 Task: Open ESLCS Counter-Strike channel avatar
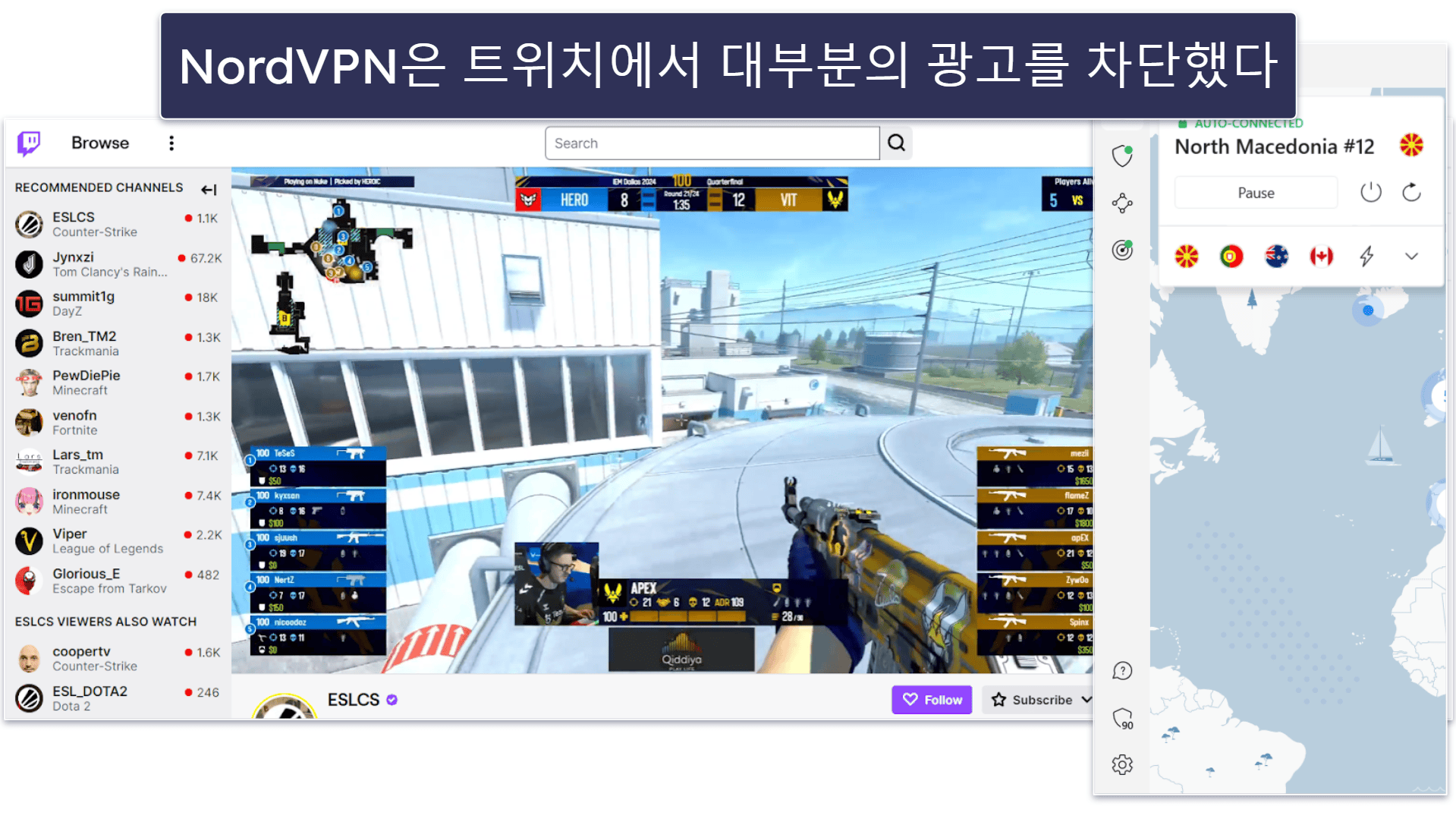click(x=29, y=225)
